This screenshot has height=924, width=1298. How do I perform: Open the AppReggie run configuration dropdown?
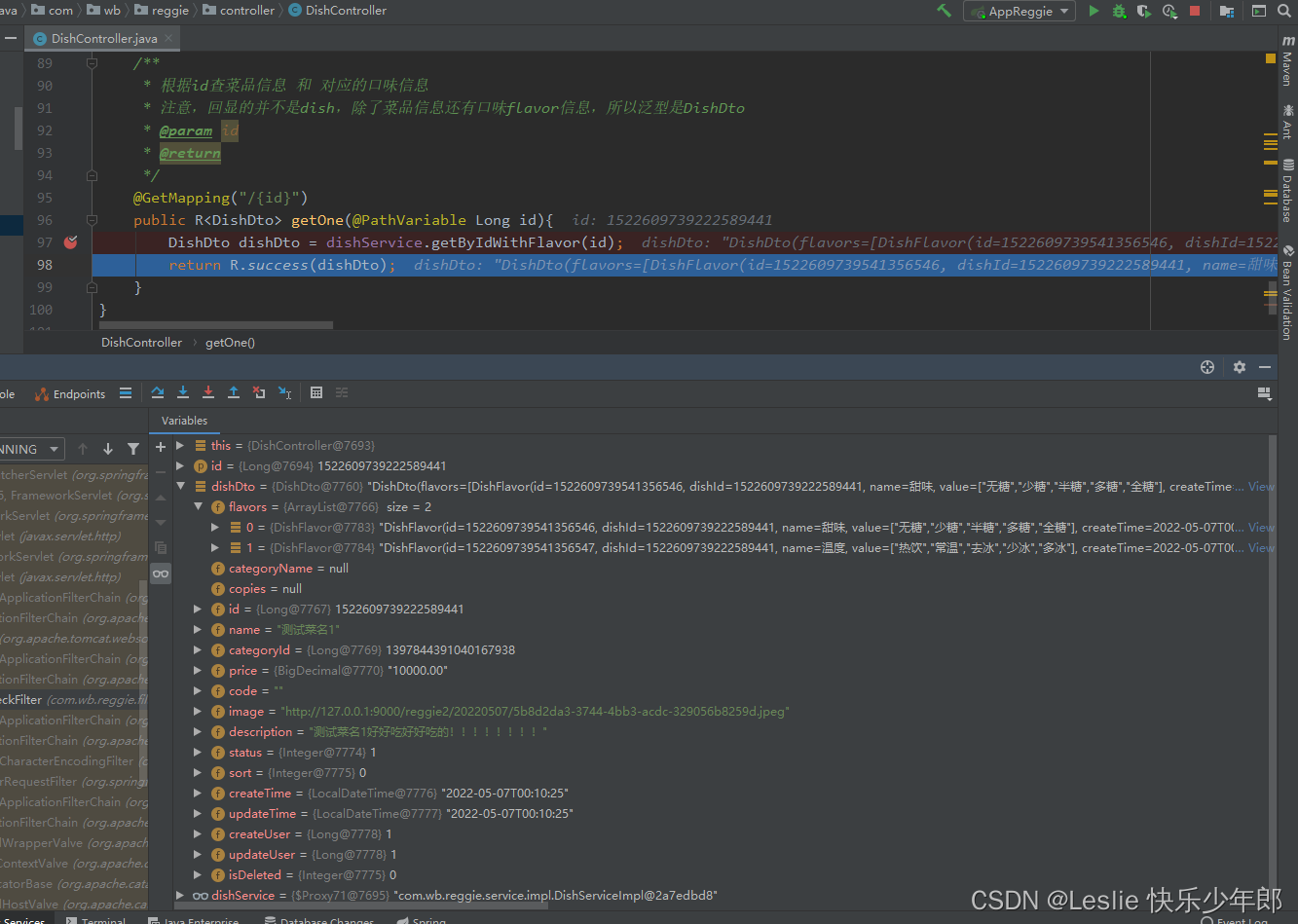(x=1019, y=11)
